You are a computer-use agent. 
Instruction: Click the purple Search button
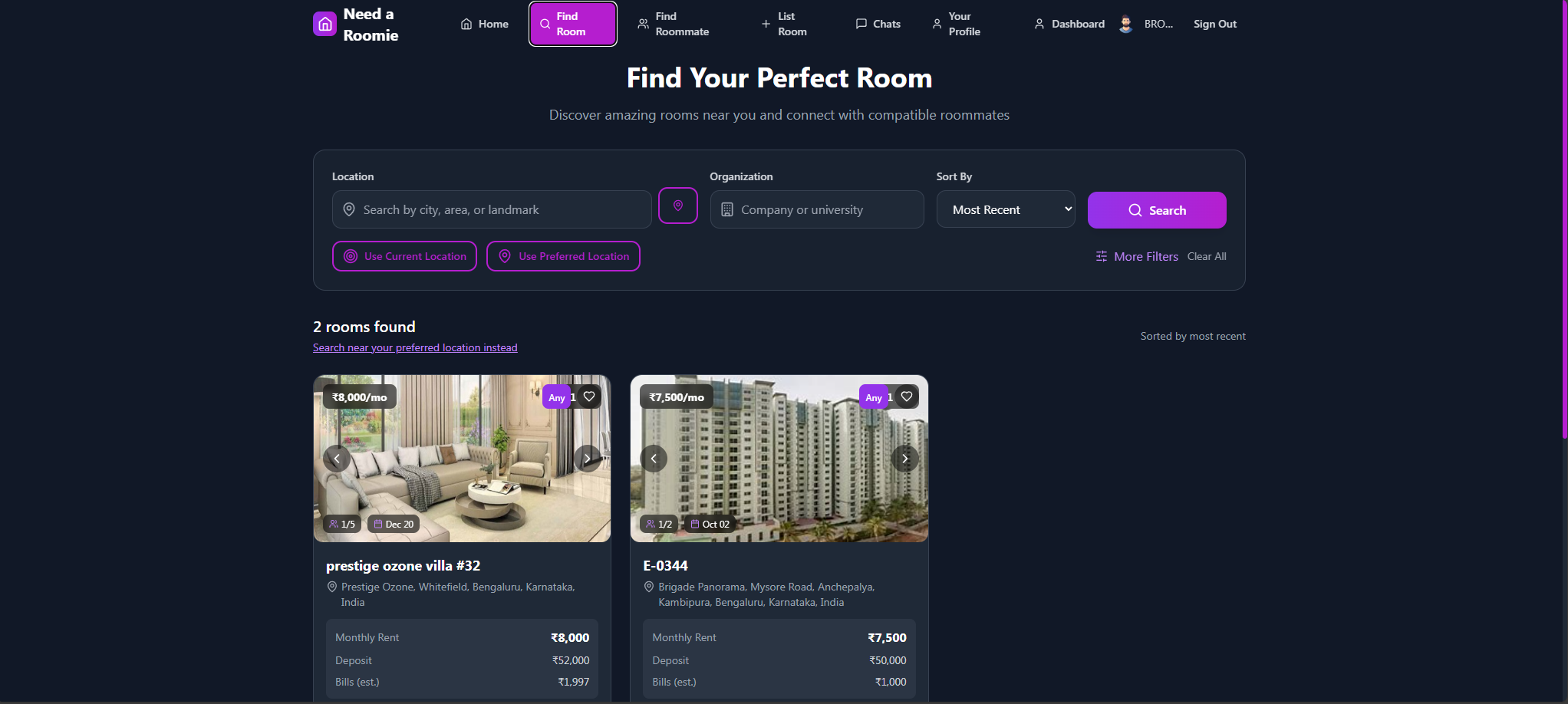(x=1157, y=210)
